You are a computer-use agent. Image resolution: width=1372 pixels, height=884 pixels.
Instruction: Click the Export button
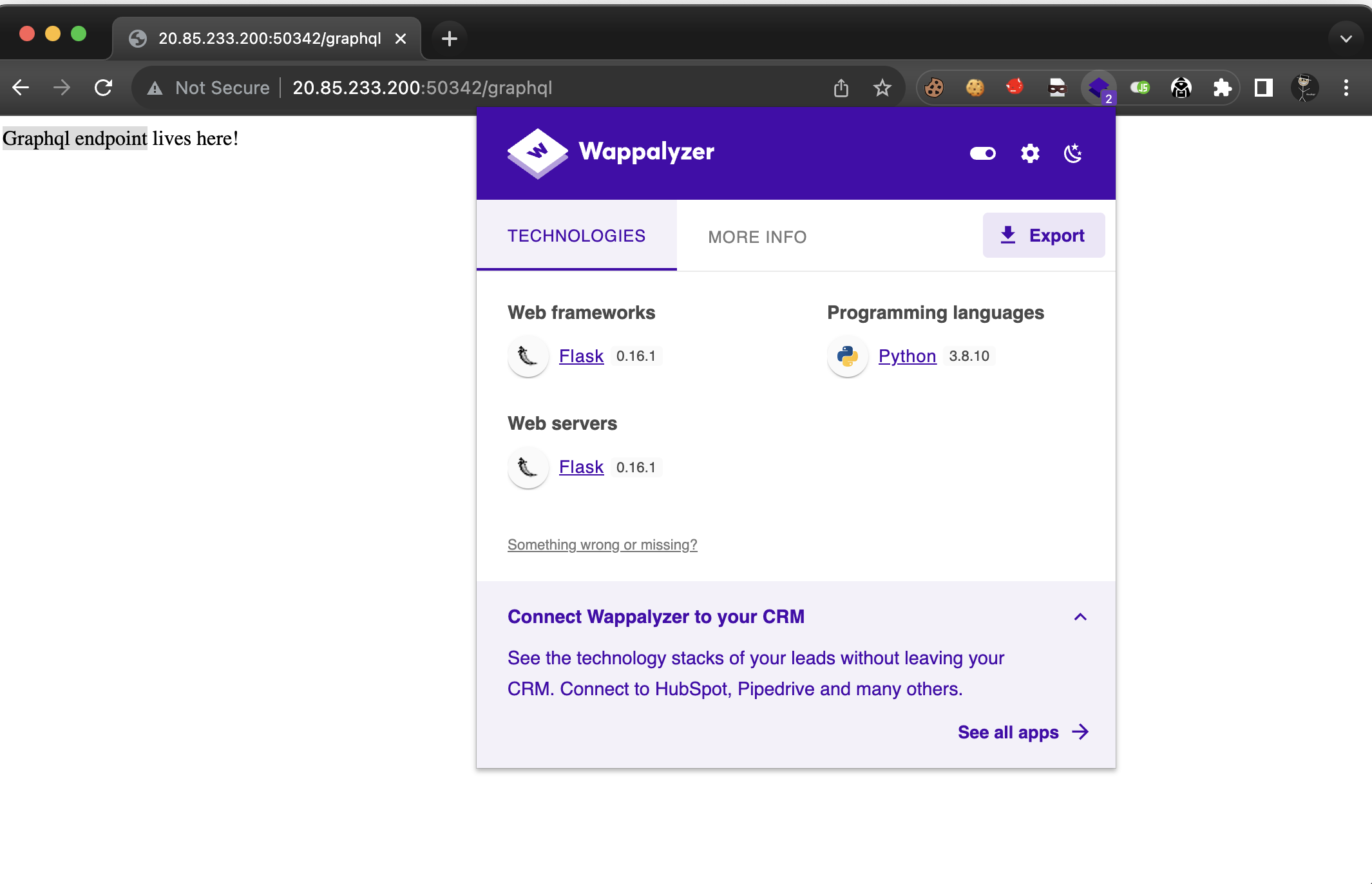coord(1043,235)
